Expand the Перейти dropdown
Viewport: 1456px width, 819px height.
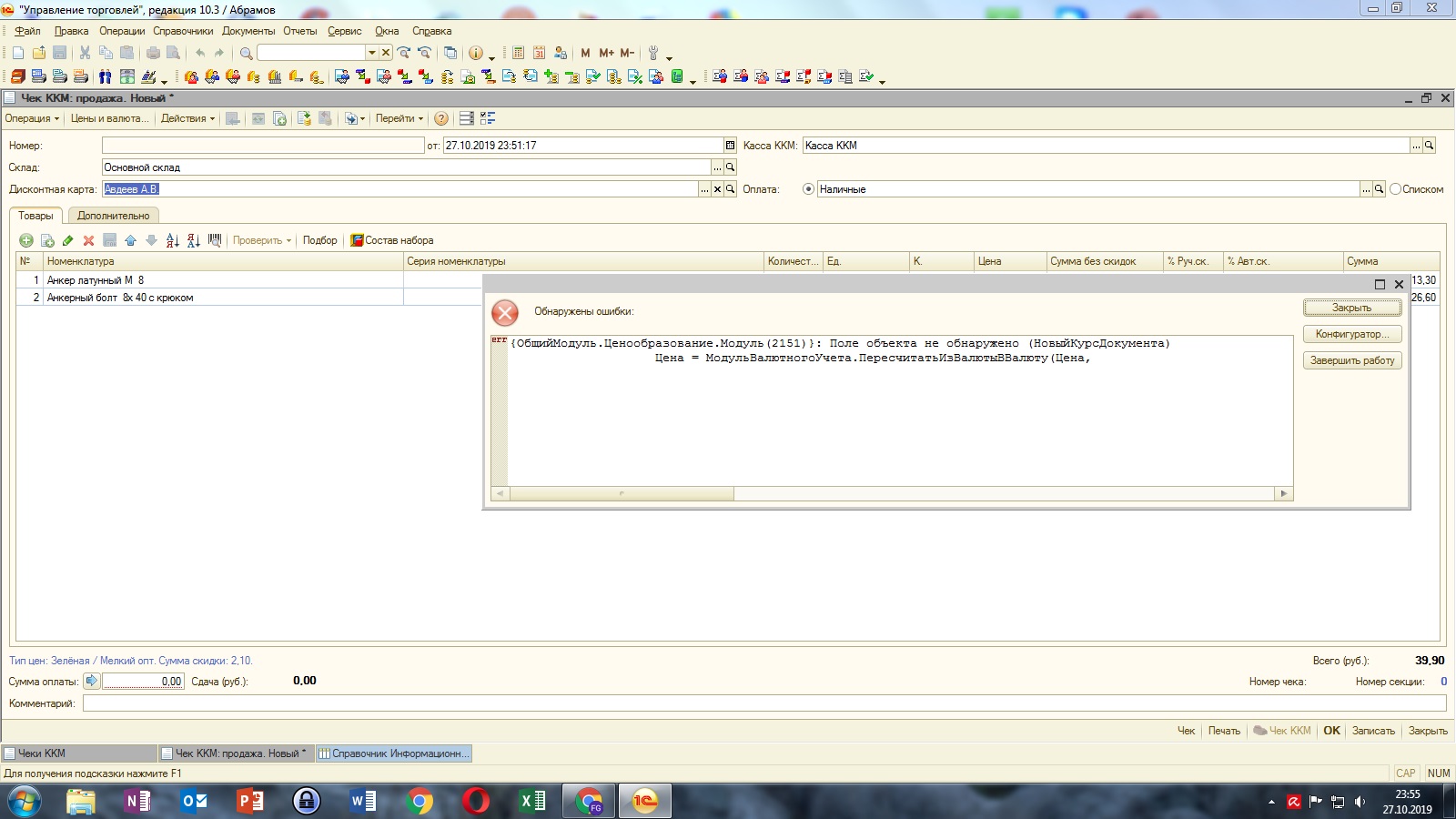coord(399,118)
